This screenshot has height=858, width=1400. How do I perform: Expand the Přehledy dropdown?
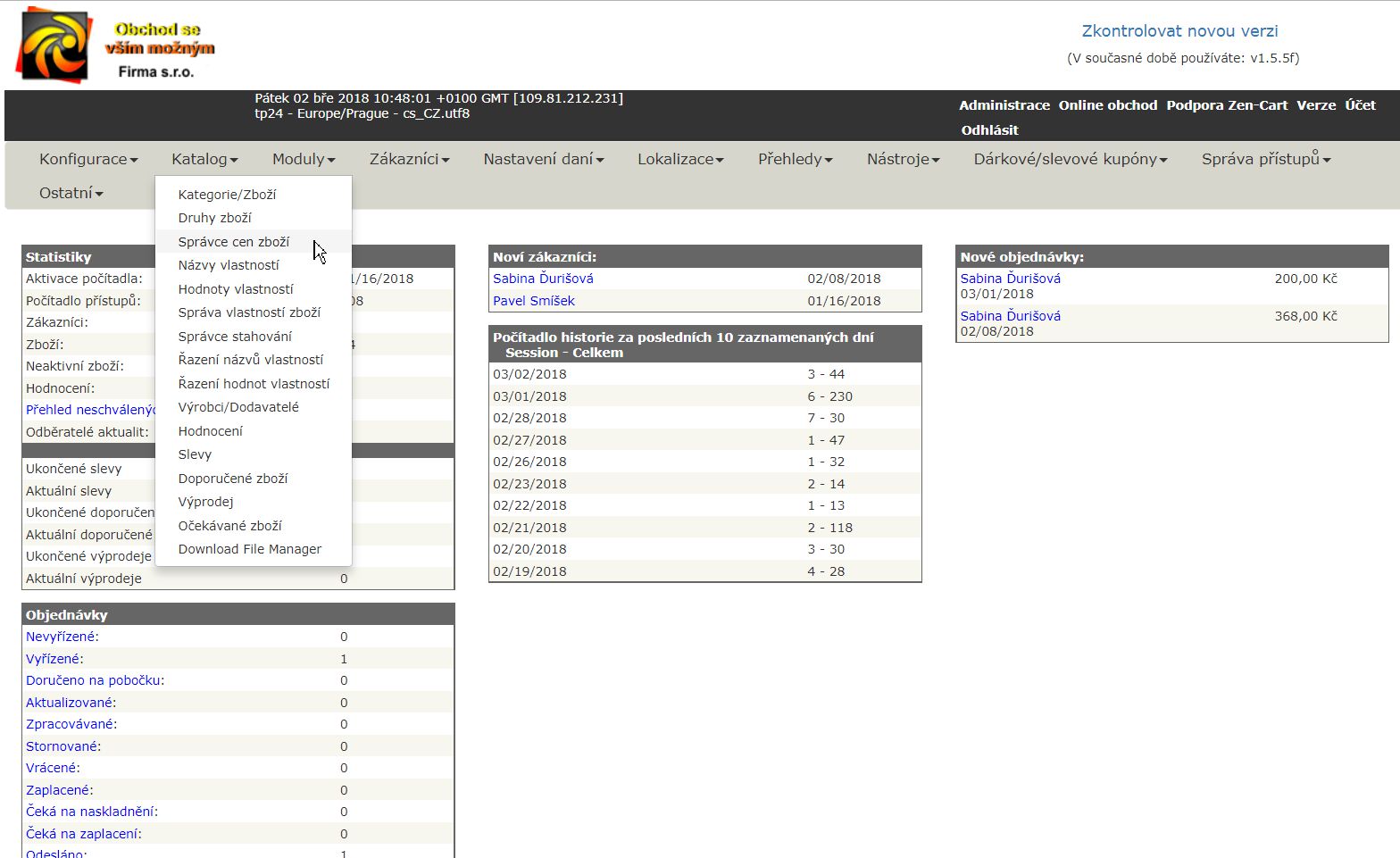click(795, 159)
